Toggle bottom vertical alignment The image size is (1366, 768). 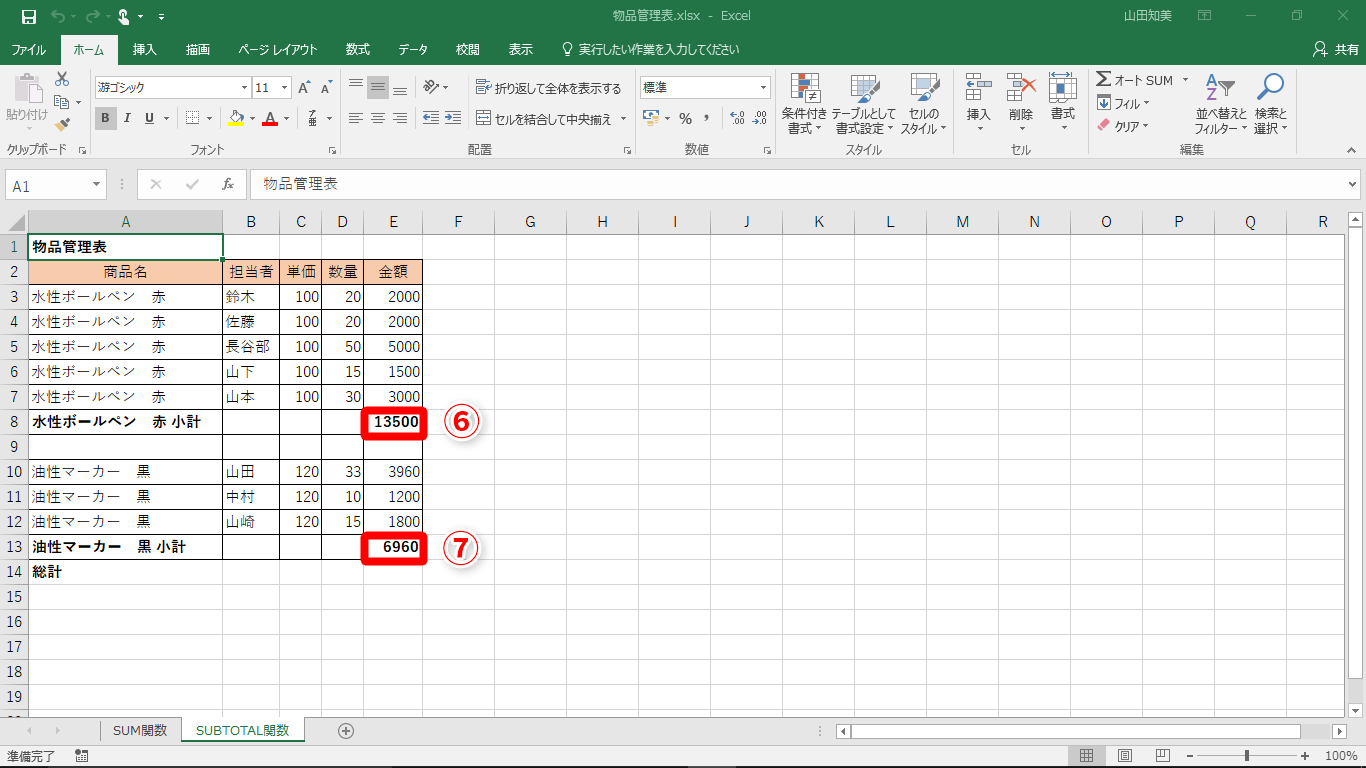point(400,87)
